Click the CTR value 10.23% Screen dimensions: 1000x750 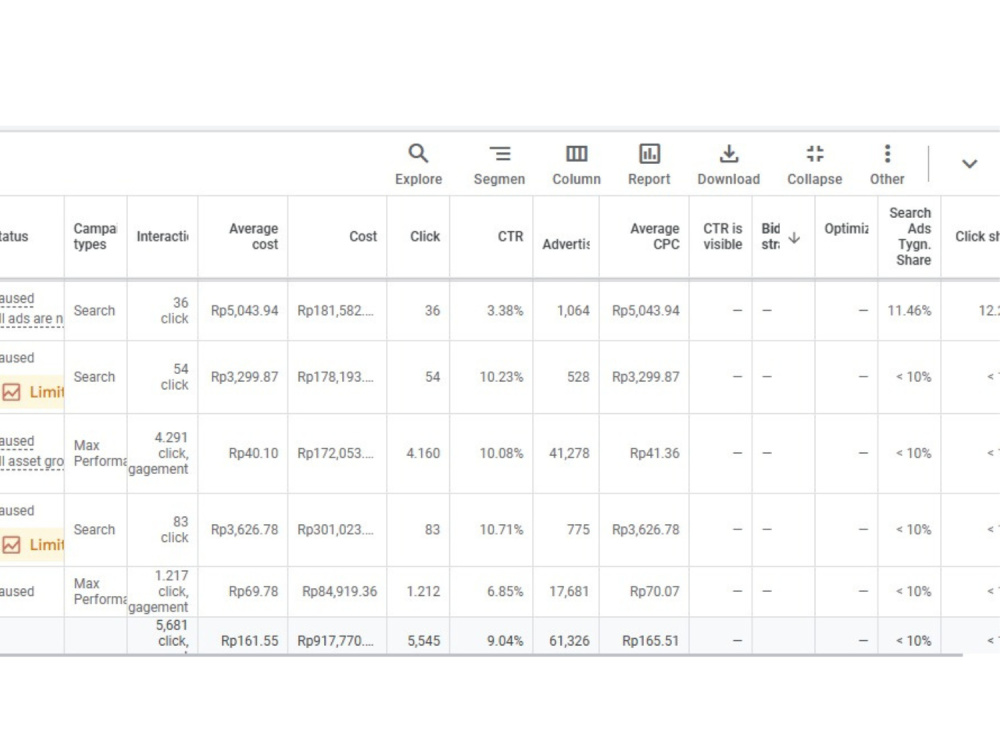(501, 377)
